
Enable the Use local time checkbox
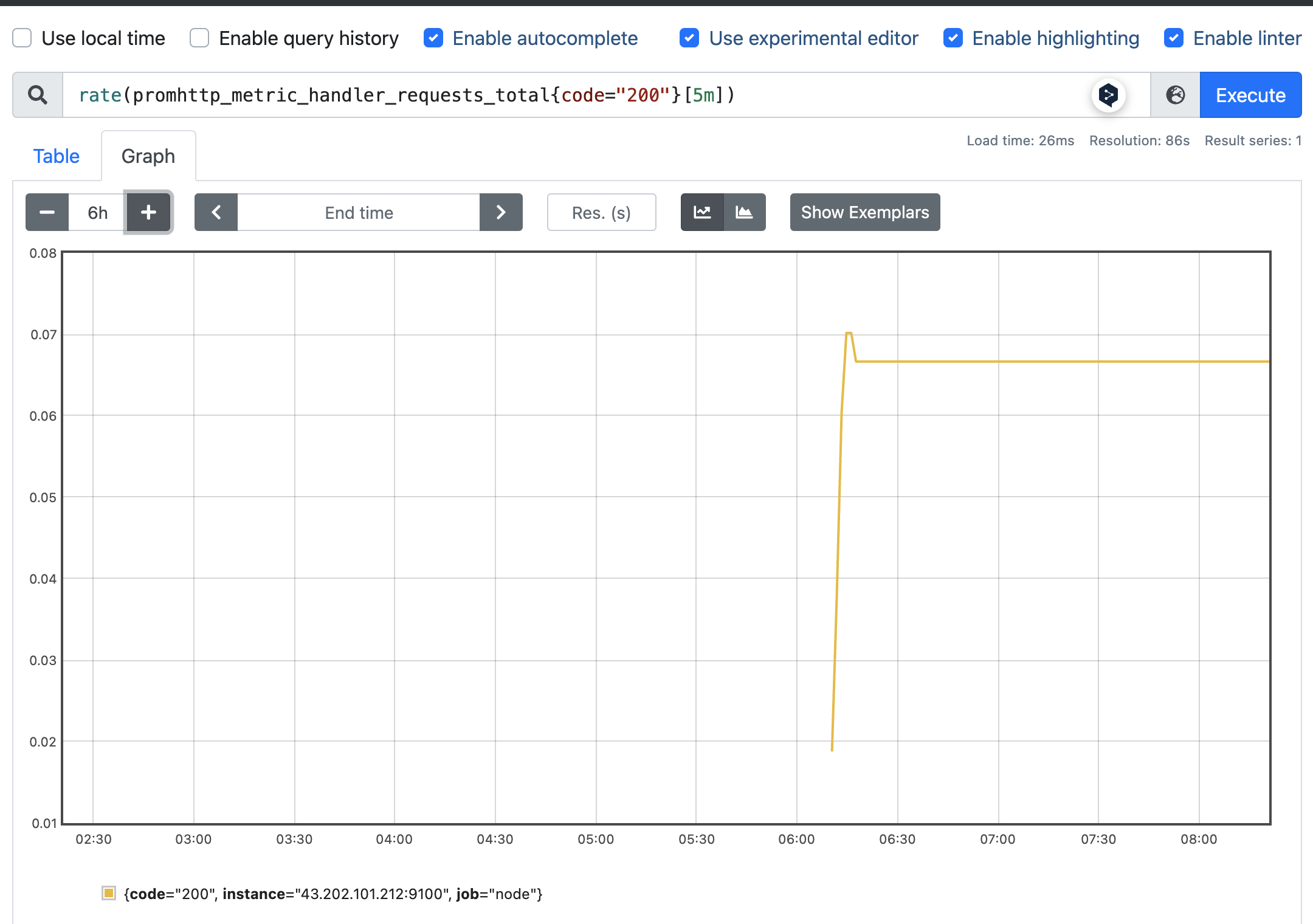tap(22, 38)
